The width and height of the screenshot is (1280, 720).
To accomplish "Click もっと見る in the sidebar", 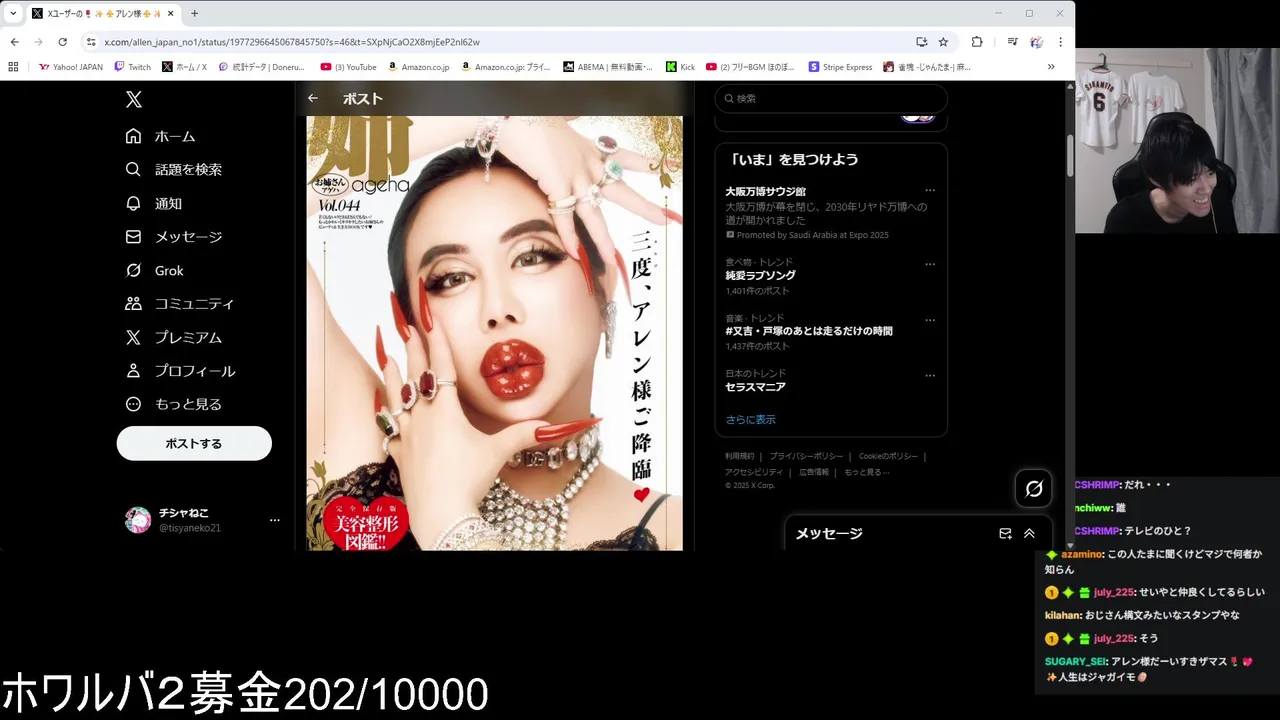I will coord(173,404).
